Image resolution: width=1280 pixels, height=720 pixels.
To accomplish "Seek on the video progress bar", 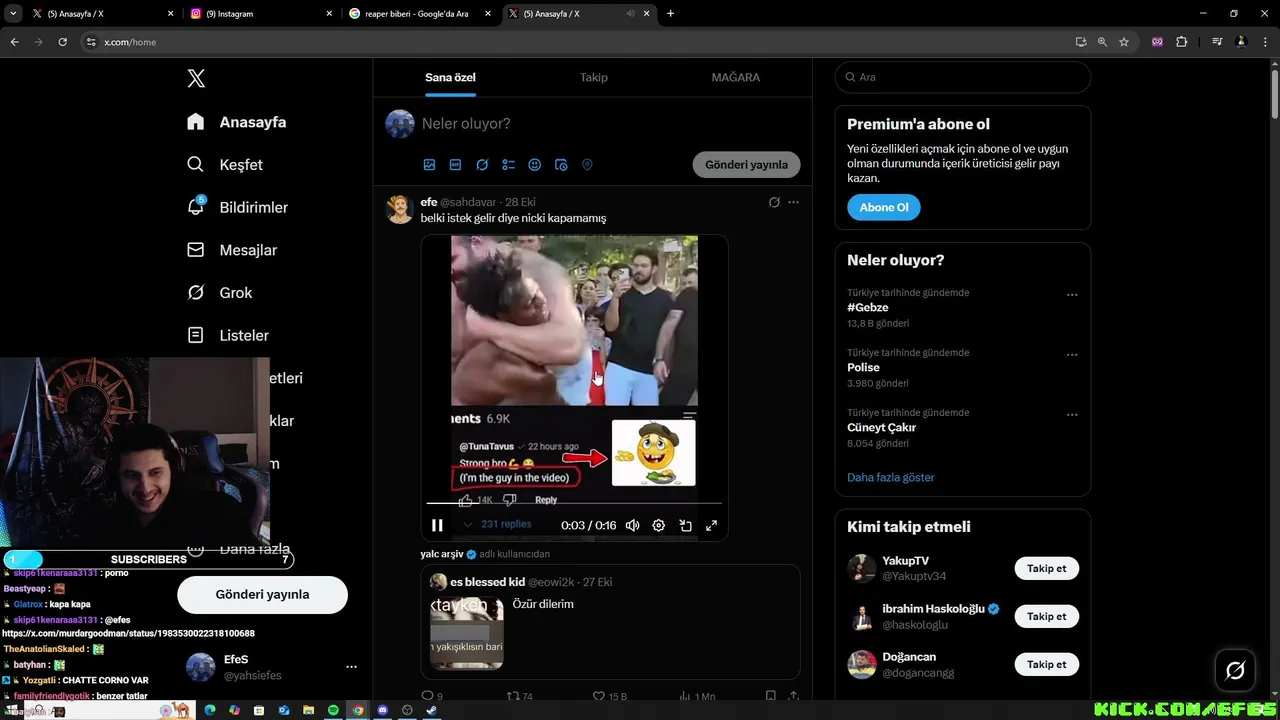I will coord(574,503).
